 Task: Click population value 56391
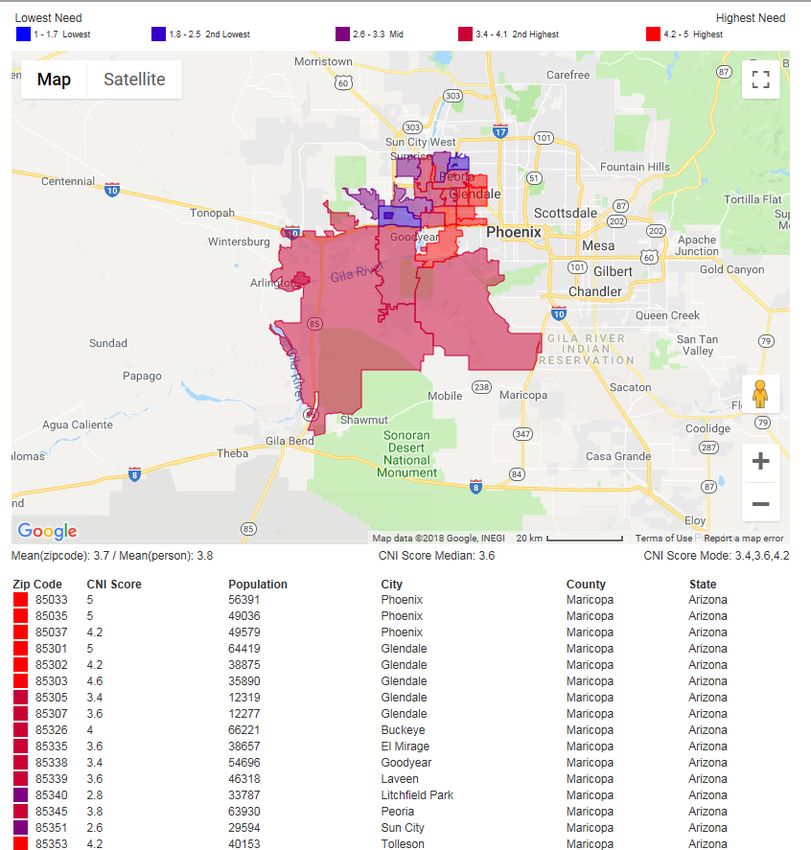pyautogui.click(x=244, y=600)
